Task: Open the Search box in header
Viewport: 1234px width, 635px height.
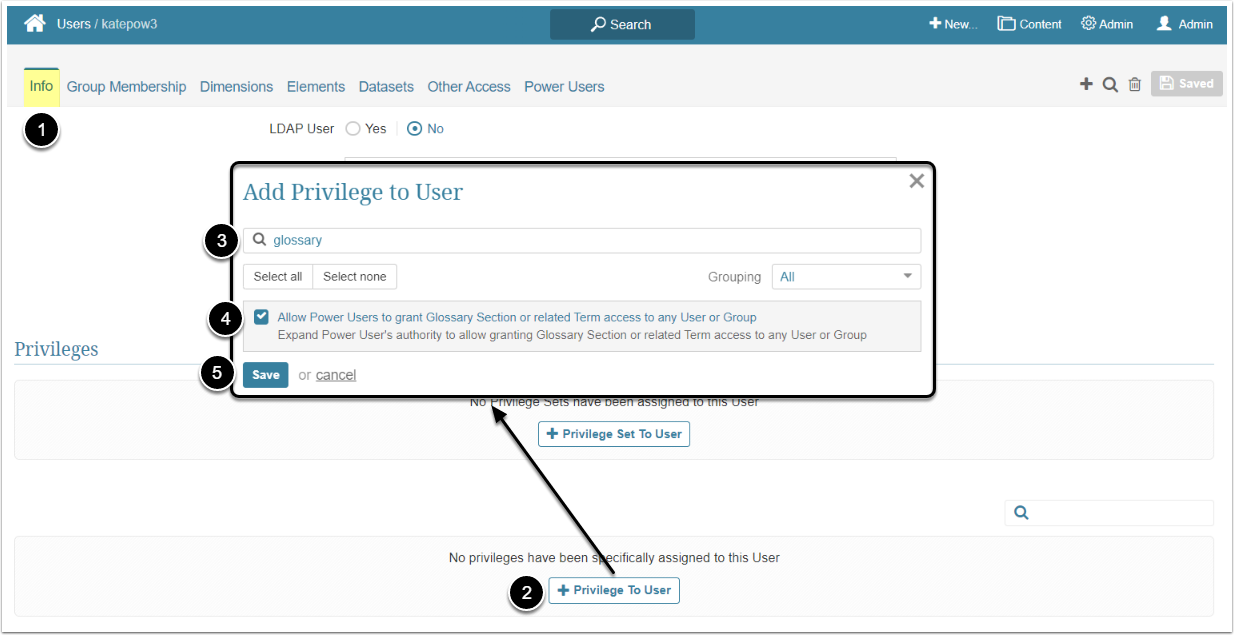Action: [x=622, y=24]
